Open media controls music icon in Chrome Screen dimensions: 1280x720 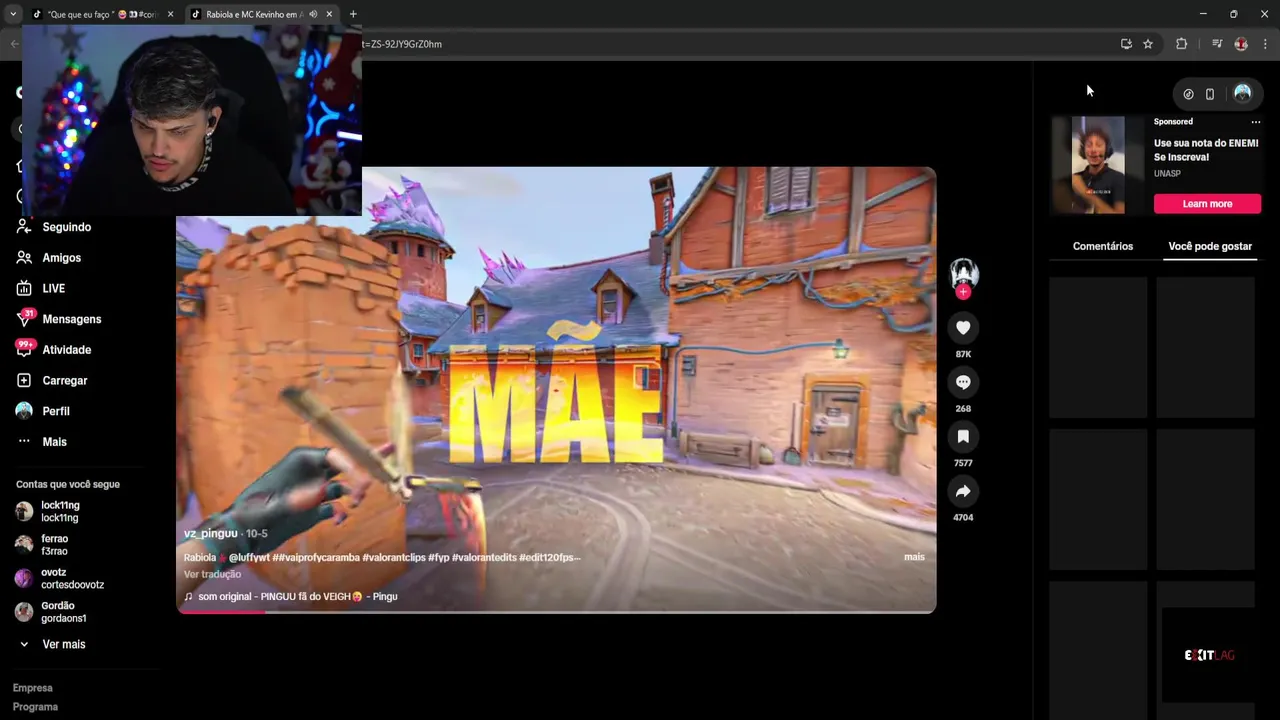pyautogui.click(x=1217, y=44)
